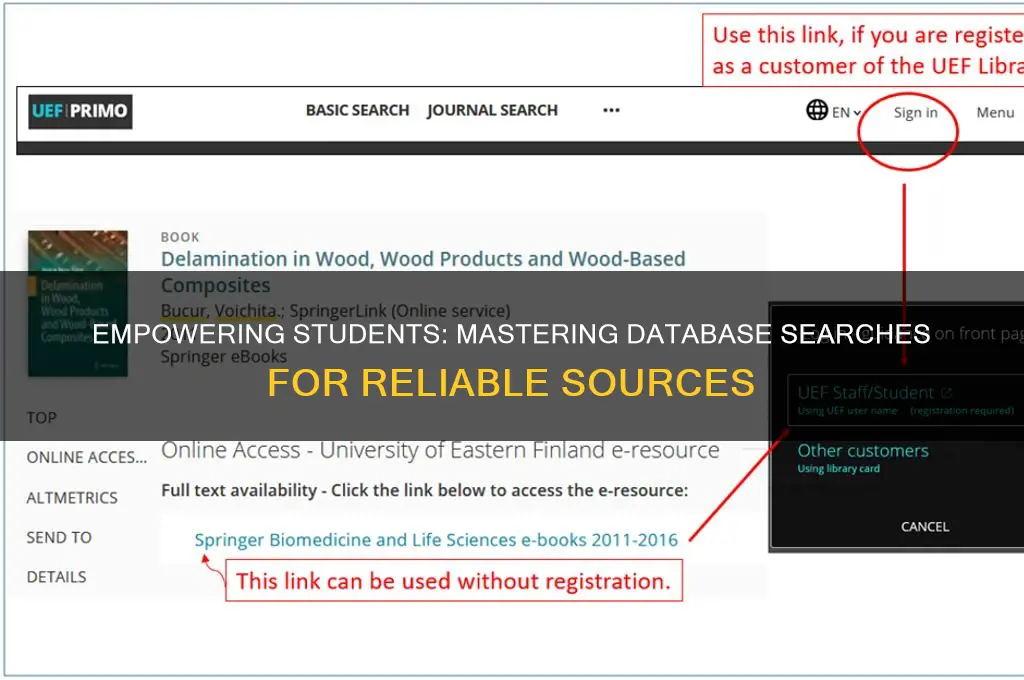Go to Basic Search
The width and height of the screenshot is (1024, 680).
[x=357, y=110]
